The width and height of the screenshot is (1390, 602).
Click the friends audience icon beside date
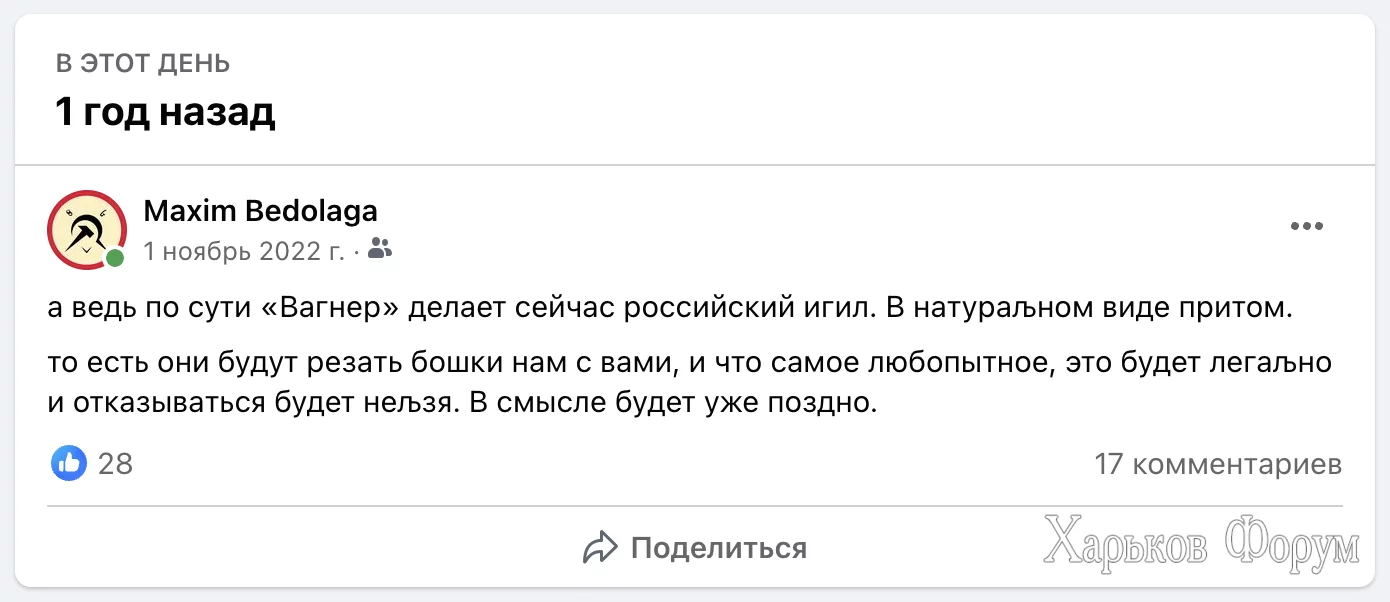tap(380, 249)
